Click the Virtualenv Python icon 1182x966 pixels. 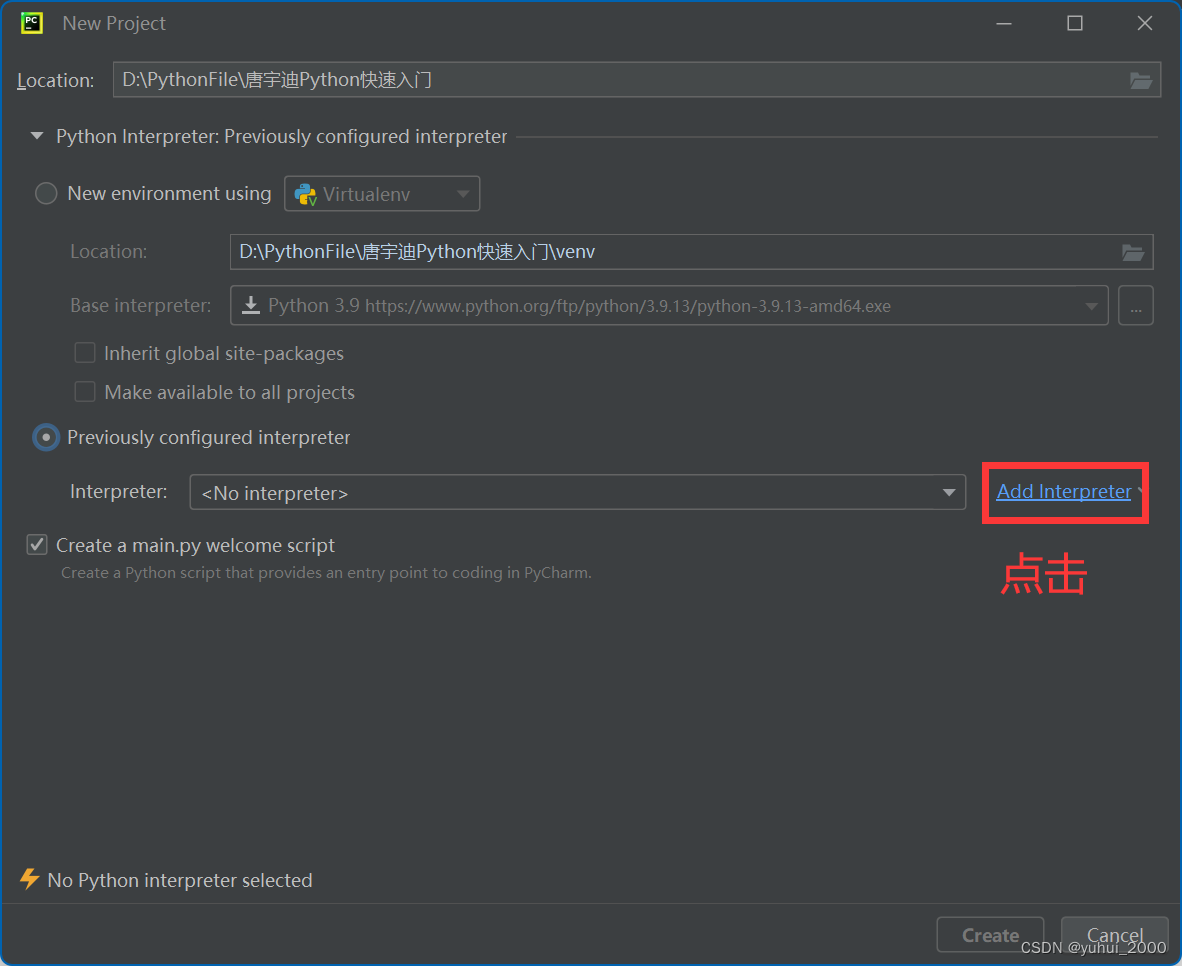[x=305, y=195]
